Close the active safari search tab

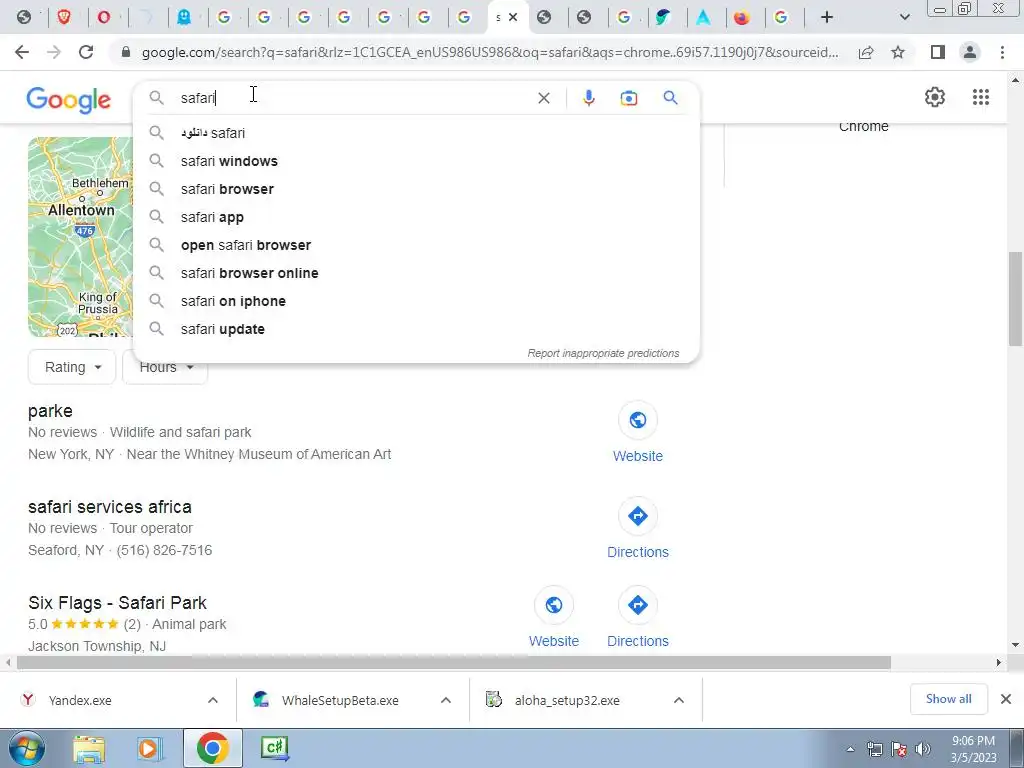513,18
